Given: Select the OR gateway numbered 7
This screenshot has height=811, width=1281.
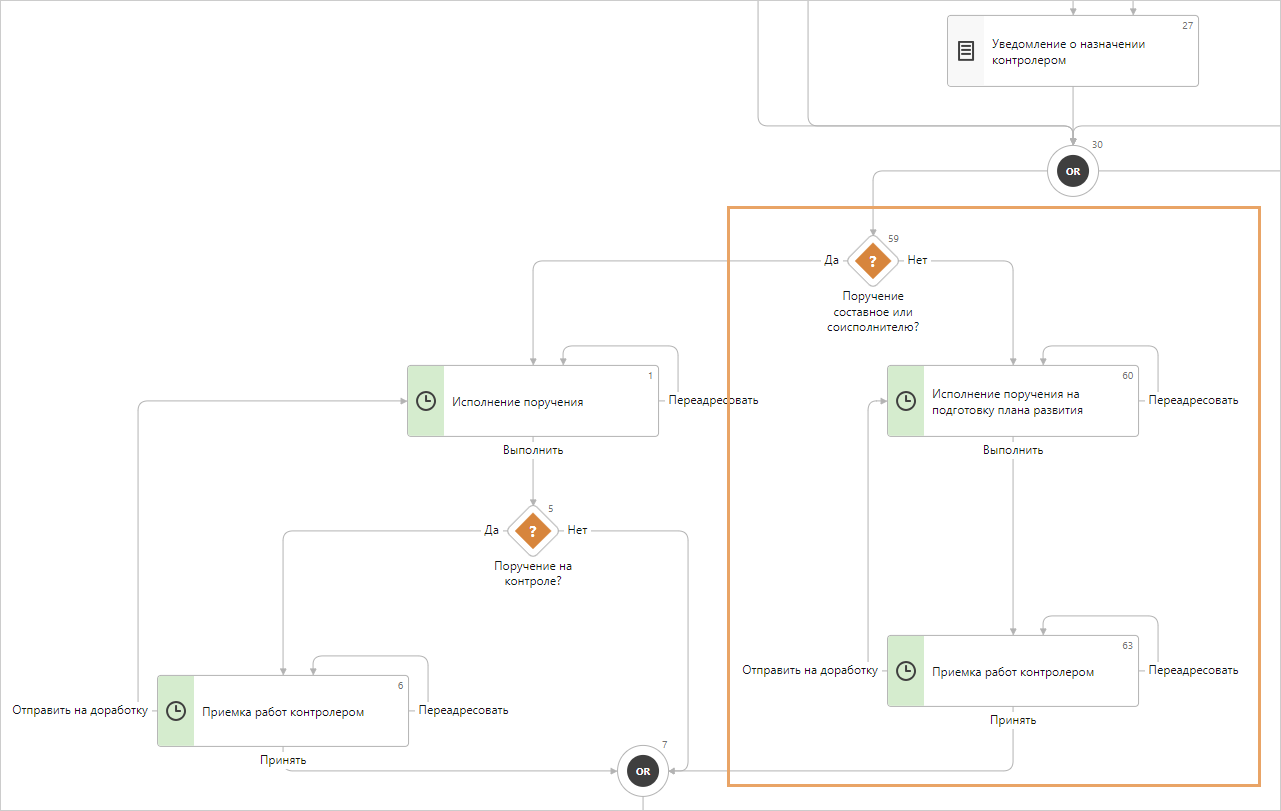Looking at the screenshot, I should coord(642,771).
